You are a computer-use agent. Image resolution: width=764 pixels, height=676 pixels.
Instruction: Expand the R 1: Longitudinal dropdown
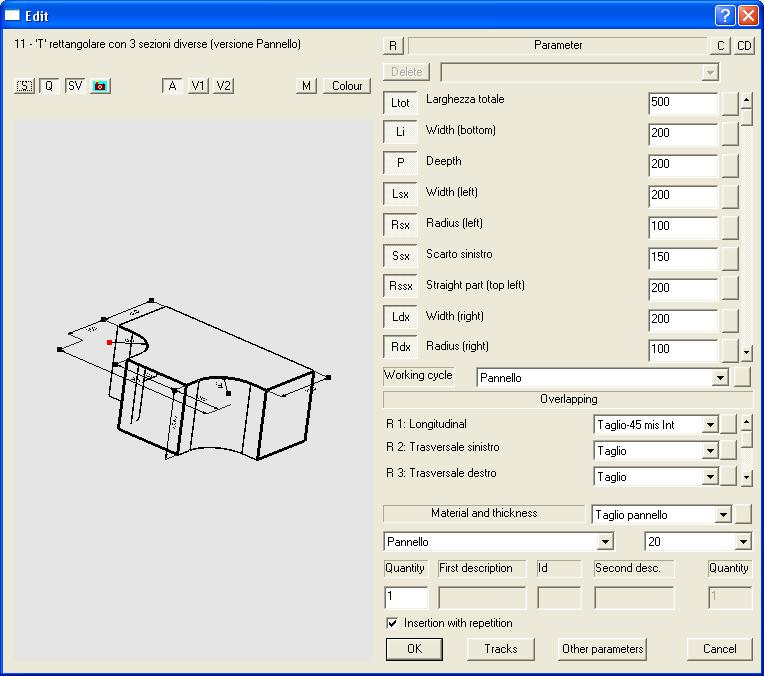coord(710,425)
